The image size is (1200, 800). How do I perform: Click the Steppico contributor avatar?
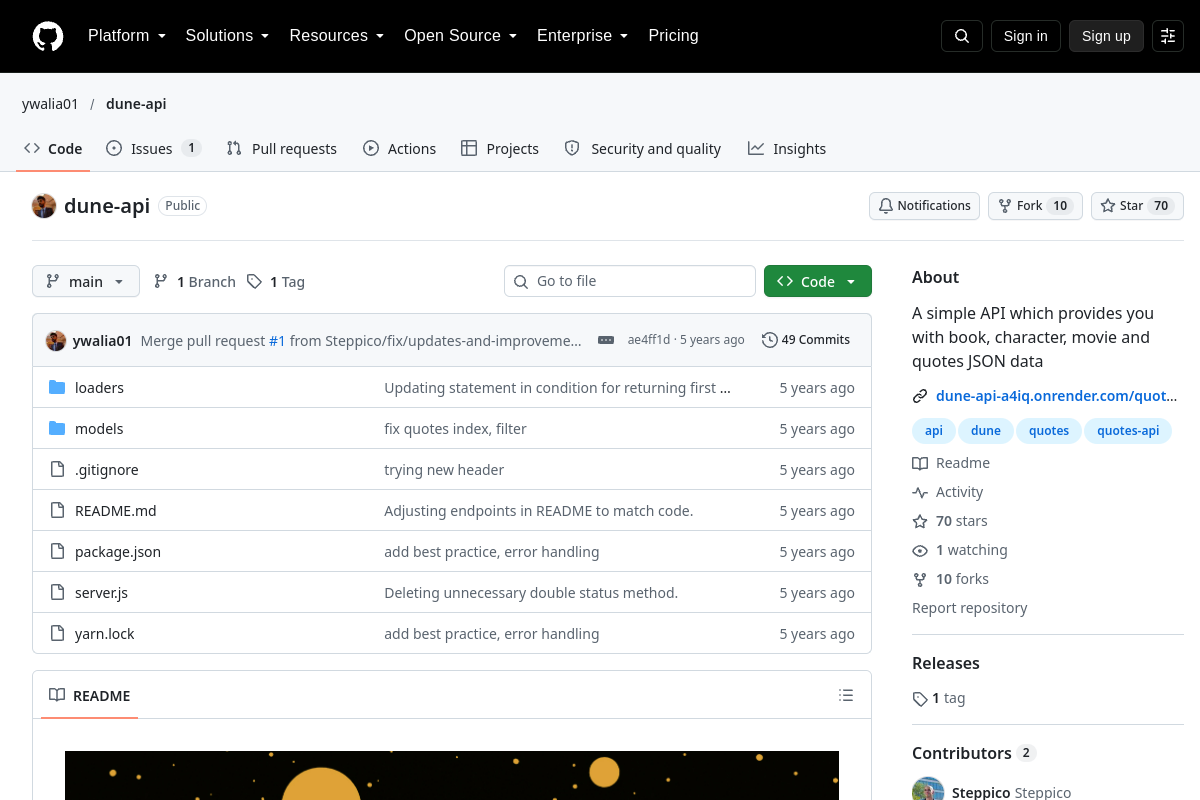928,792
